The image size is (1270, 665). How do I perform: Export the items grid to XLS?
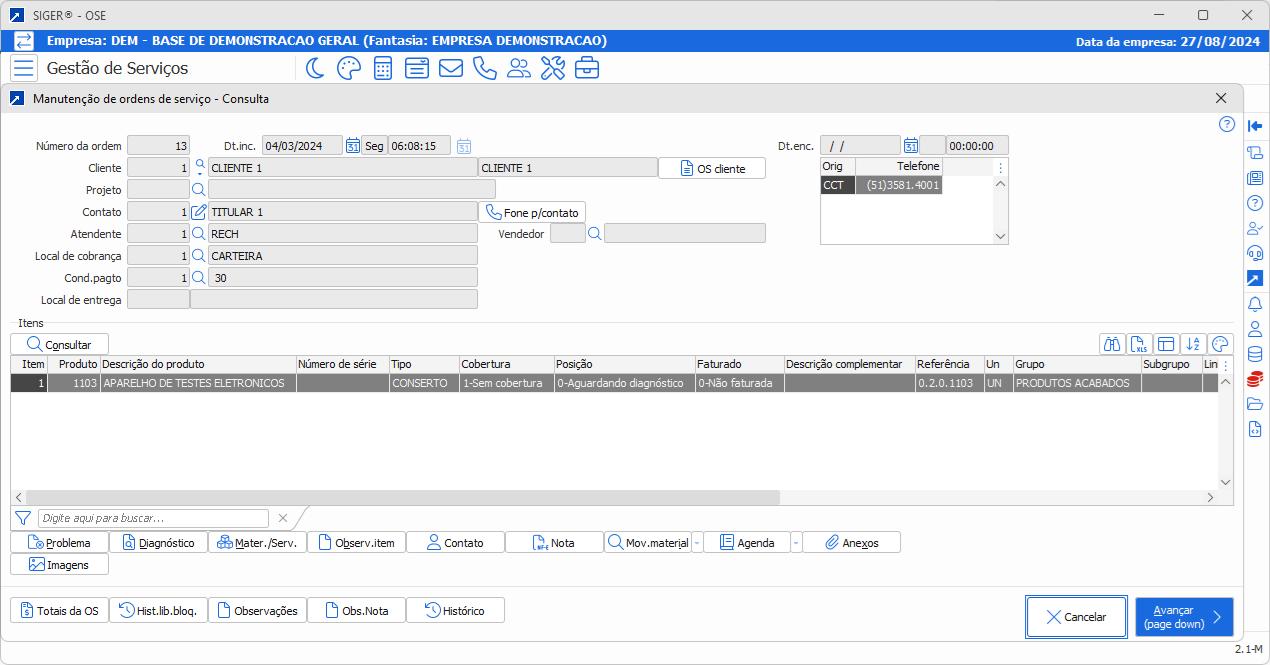tap(1140, 344)
